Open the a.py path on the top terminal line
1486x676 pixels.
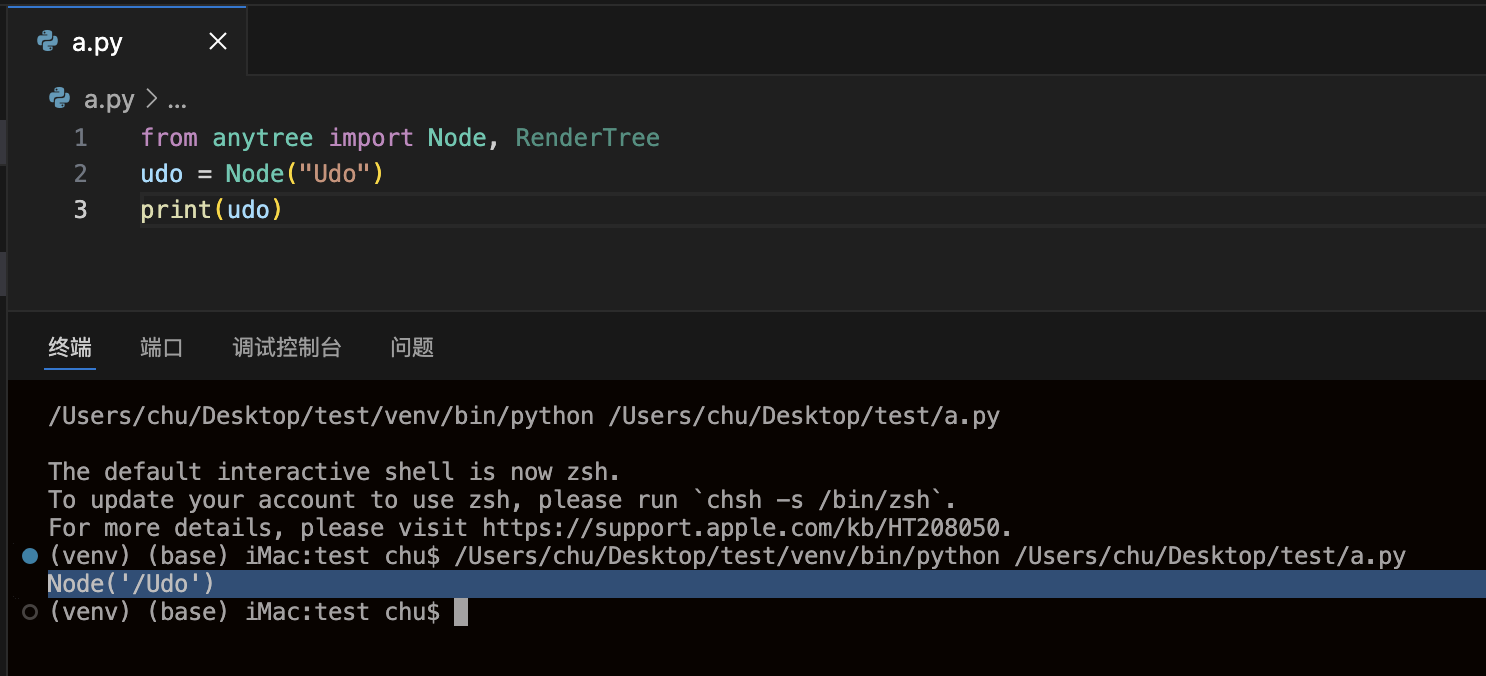(x=804, y=416)
